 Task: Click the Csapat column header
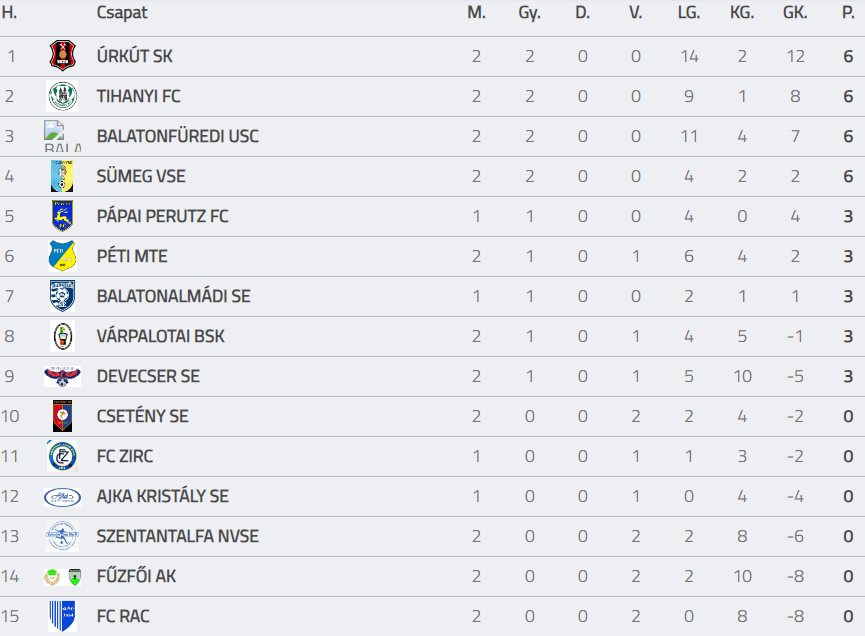[122, 13]
